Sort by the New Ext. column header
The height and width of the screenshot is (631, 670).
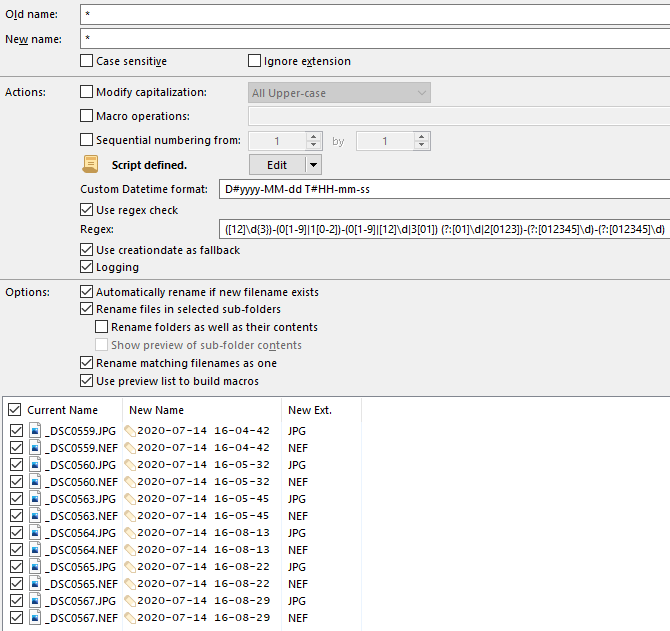click(310, 410)
